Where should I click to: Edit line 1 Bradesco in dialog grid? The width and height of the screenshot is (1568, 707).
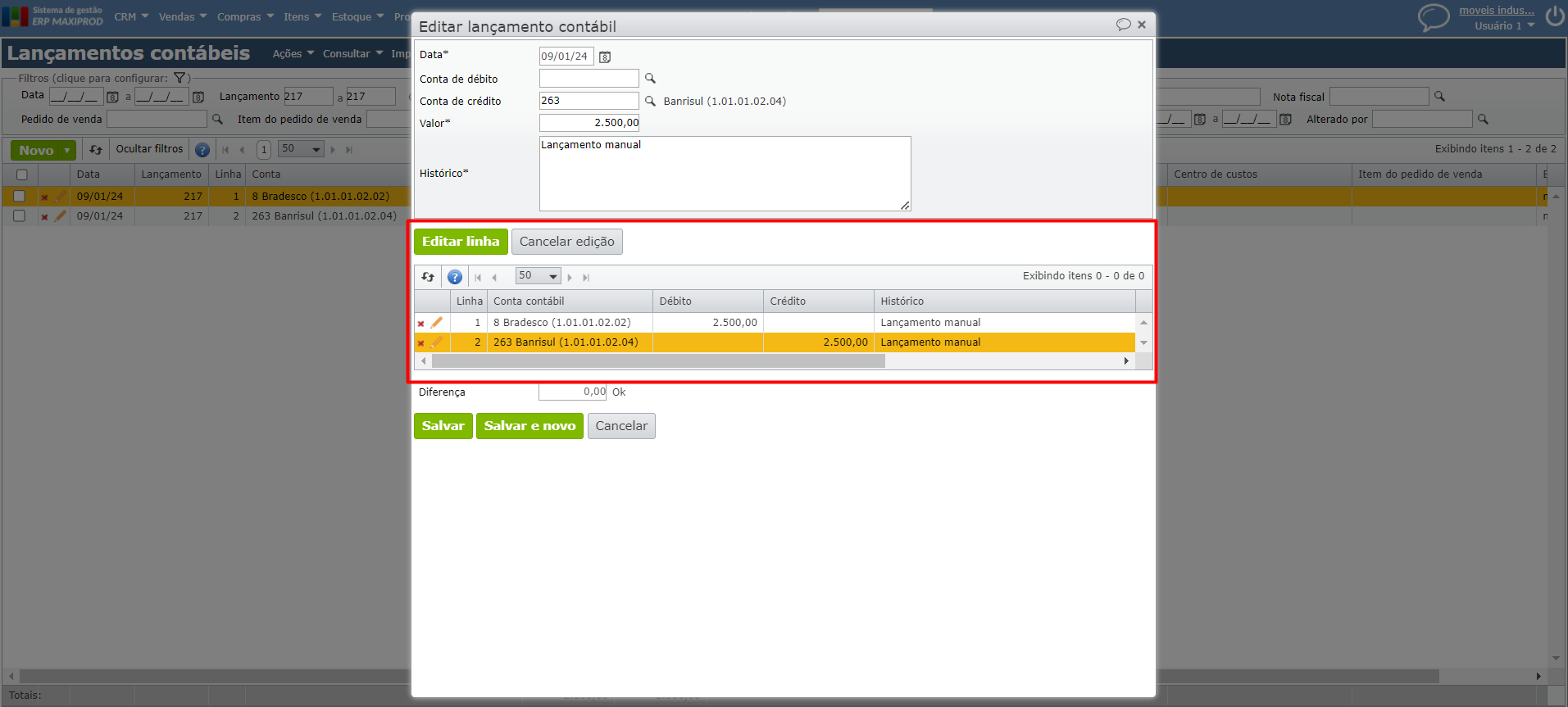[x=437, y=323]
